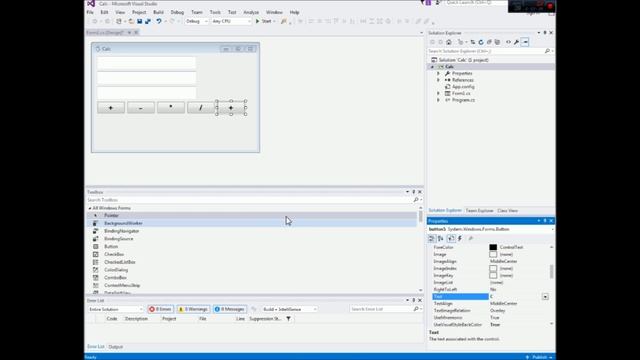The width and height of the screenshot is (640, 360).
Task: Expand the References node
Action: click(439, 80)
